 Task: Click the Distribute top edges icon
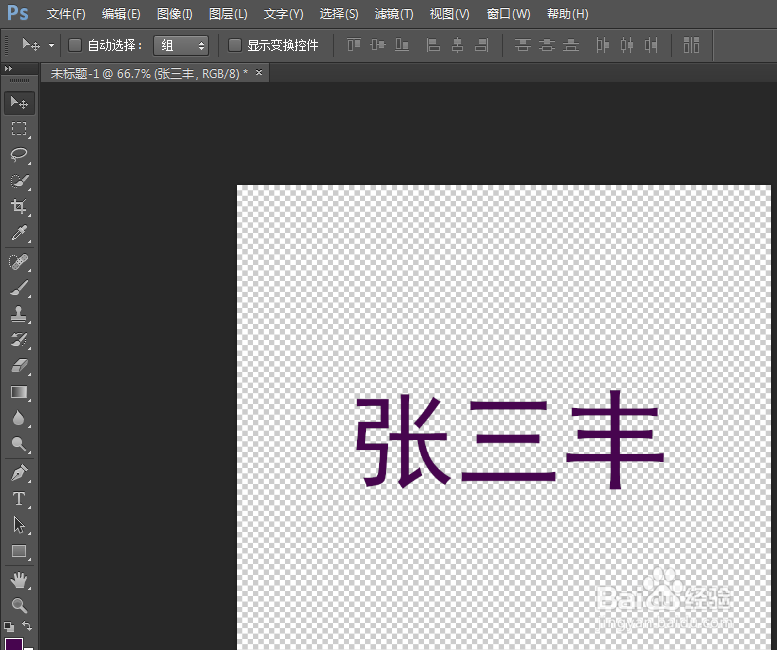(523, 45)
